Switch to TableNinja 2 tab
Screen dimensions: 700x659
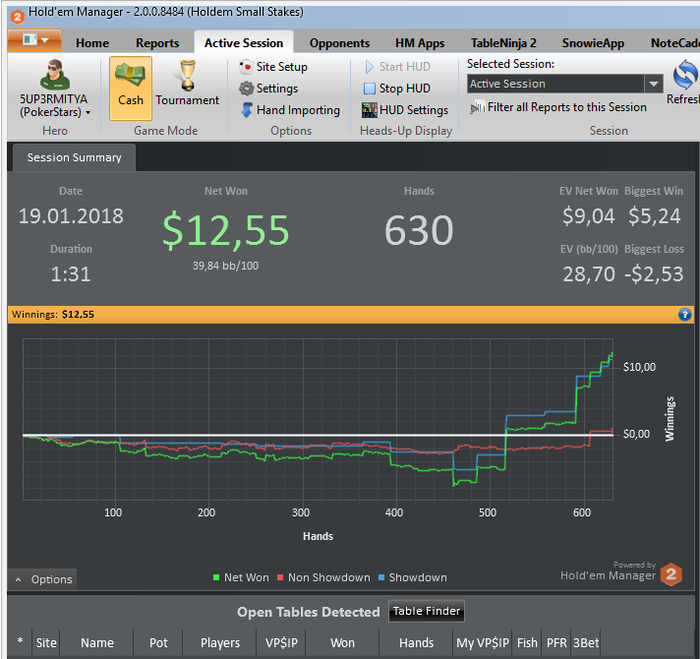tap(503, 43)
